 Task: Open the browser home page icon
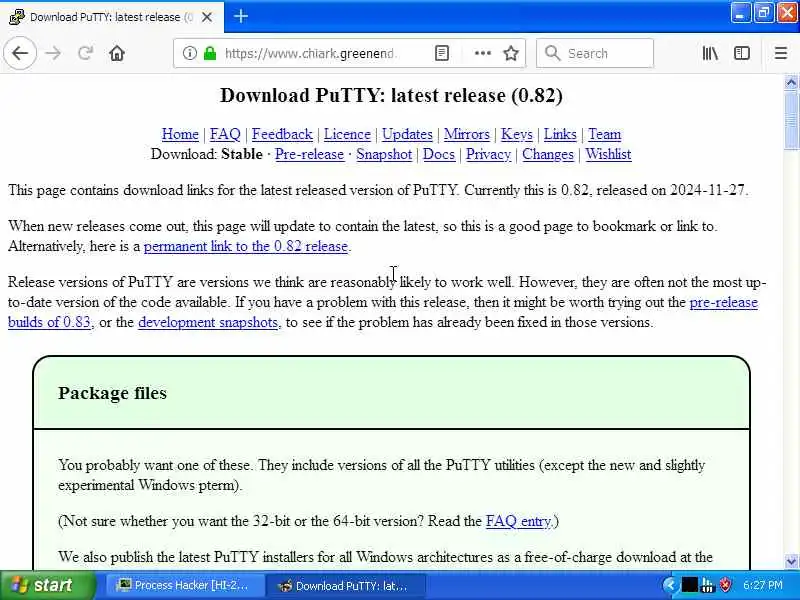click(x=117, y=53)
